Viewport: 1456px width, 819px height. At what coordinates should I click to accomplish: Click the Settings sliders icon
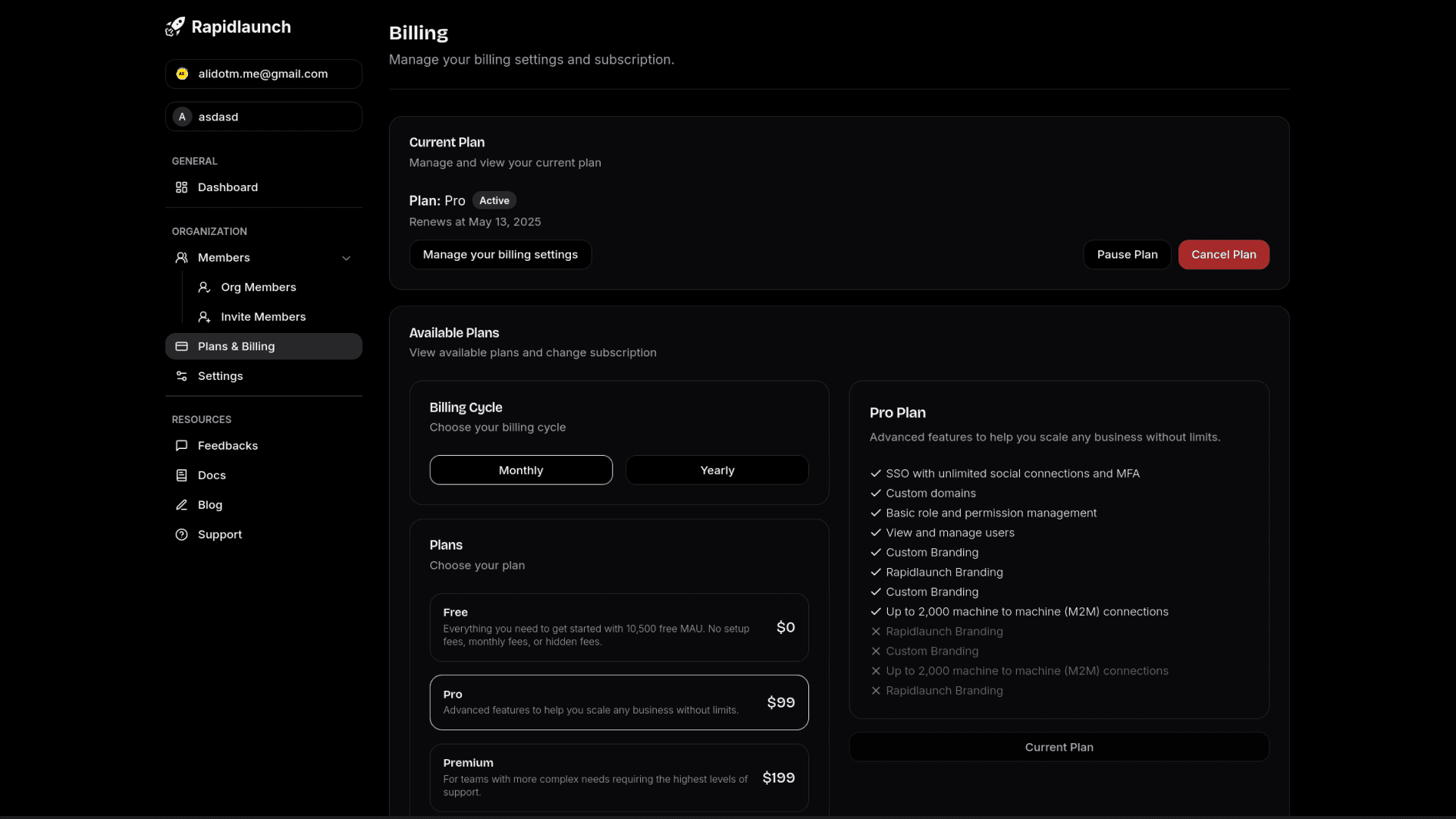(181, 376)
